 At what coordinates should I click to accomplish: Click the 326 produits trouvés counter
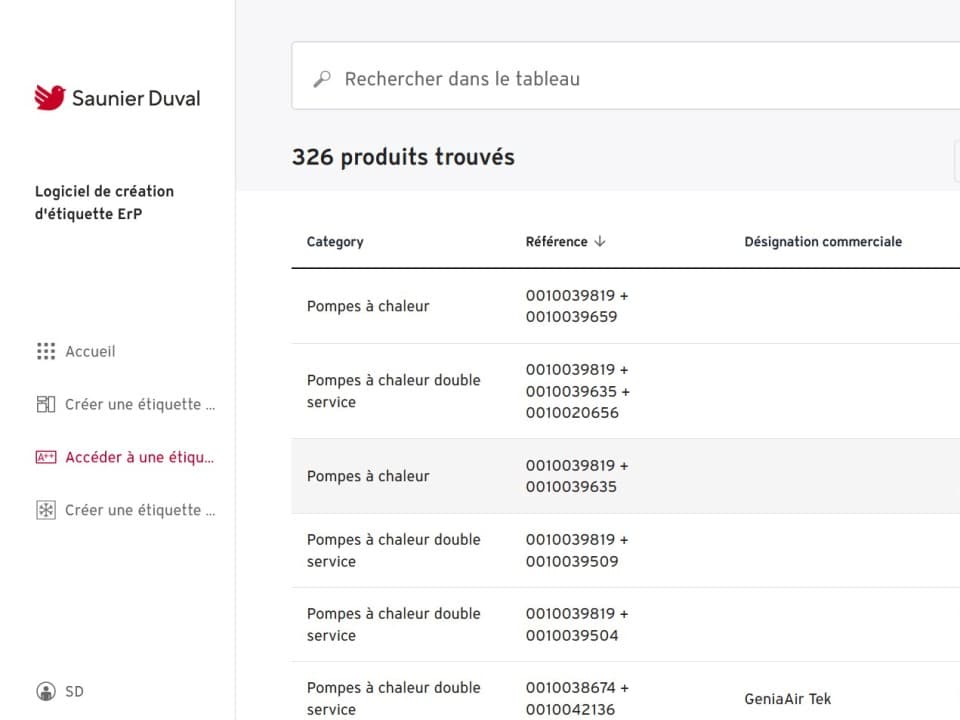(403, 156)
